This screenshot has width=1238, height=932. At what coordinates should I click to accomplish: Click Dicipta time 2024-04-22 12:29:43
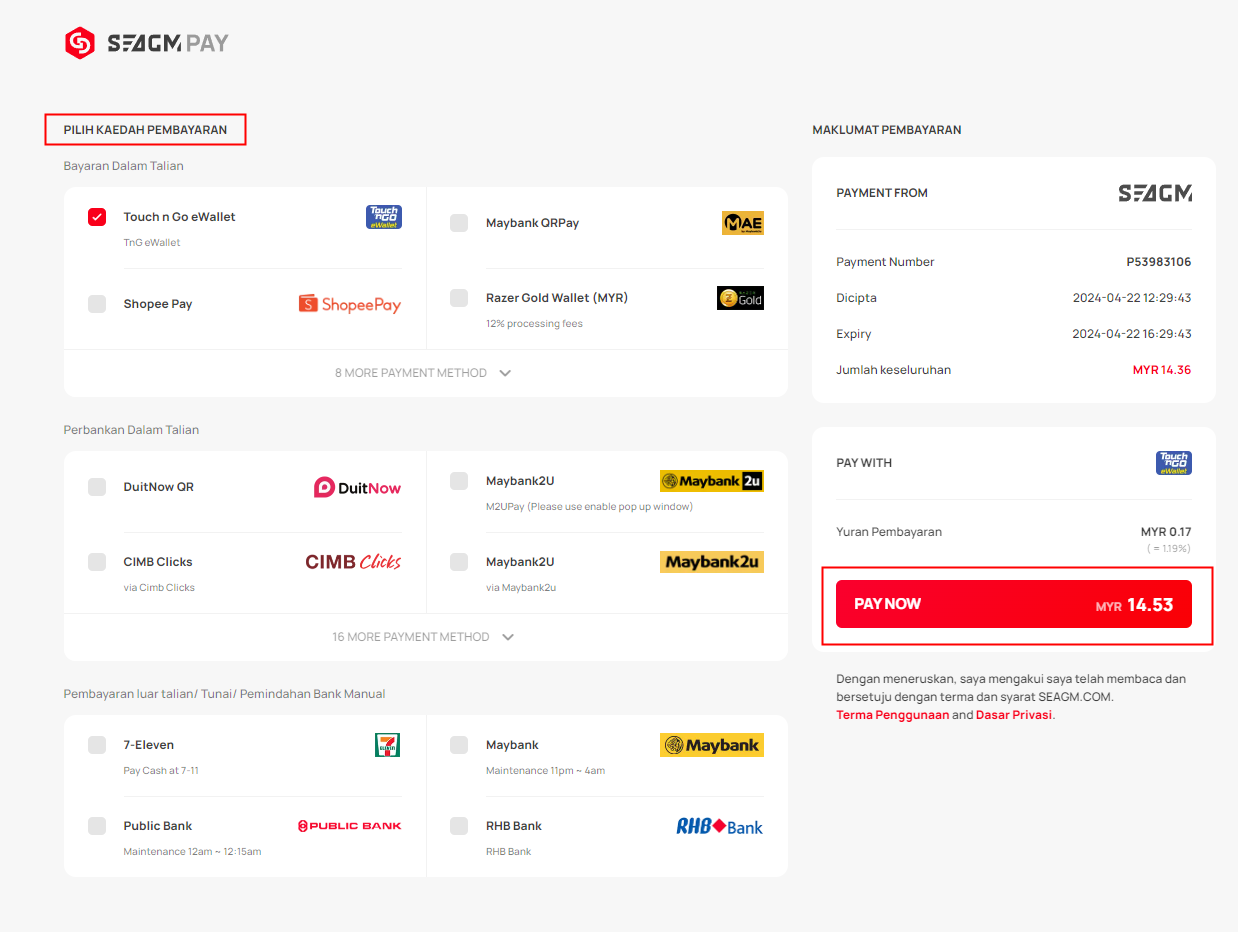pyautogui.click(x=1132, y=298)
